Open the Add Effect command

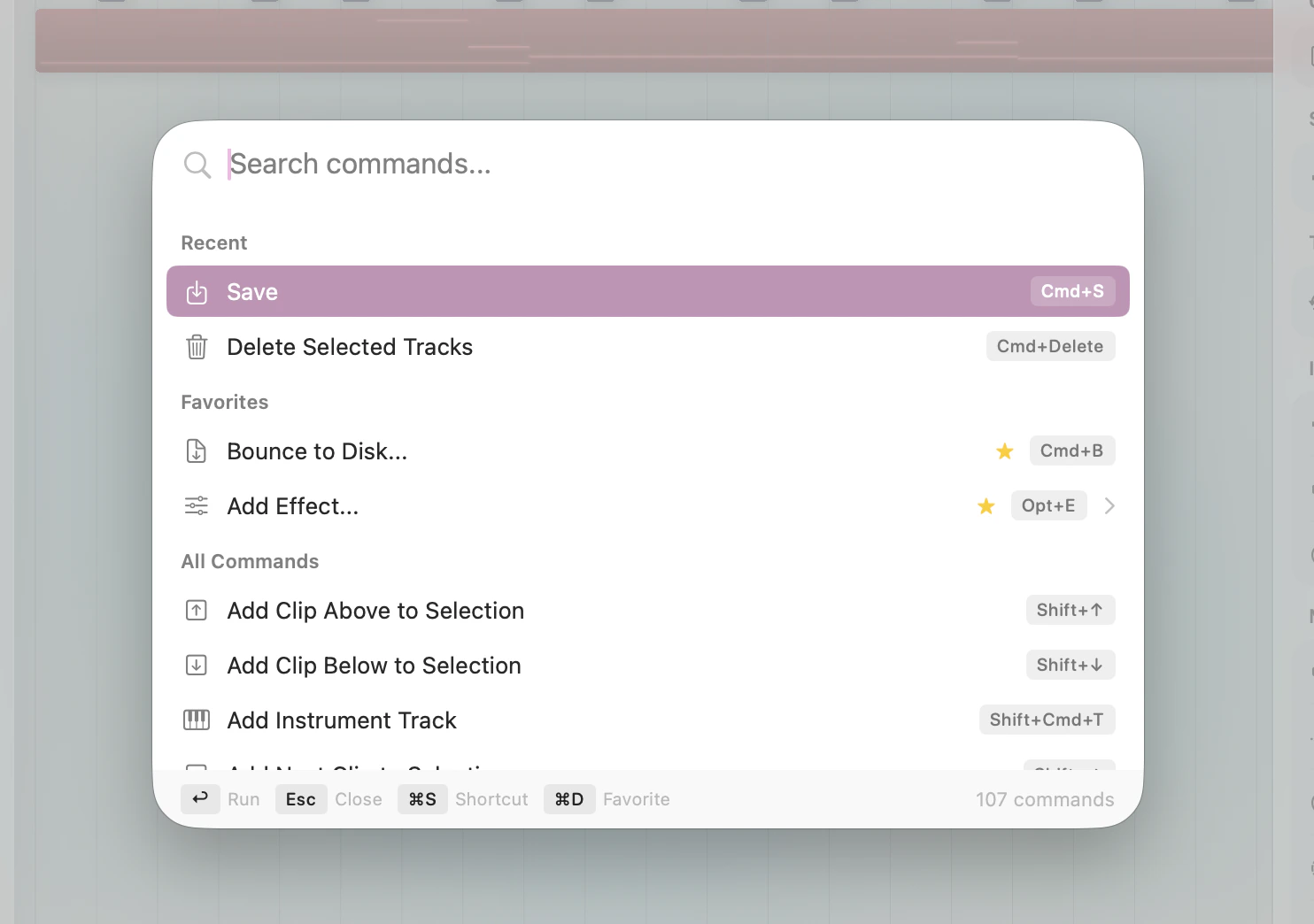648,506
